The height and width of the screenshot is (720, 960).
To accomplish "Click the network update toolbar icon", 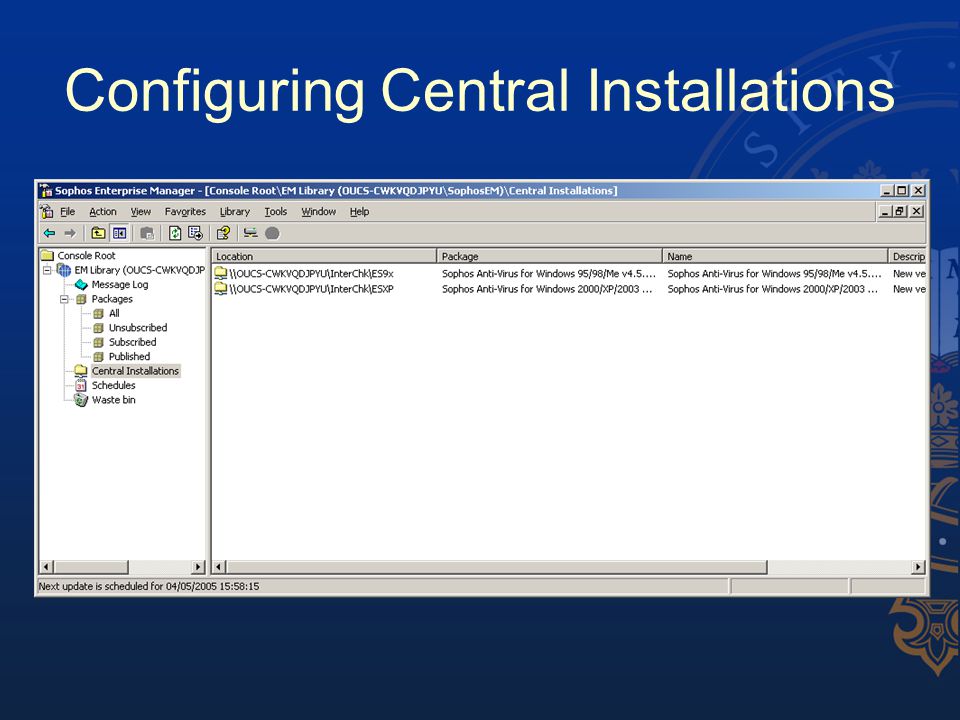I will [250, 233].
